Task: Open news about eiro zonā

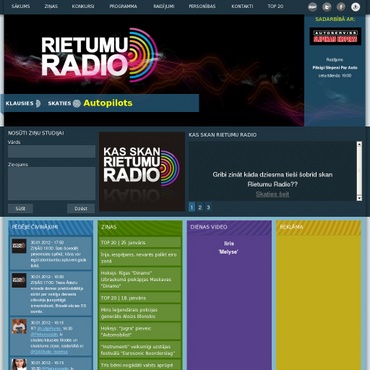Action: tap(140, 258)
